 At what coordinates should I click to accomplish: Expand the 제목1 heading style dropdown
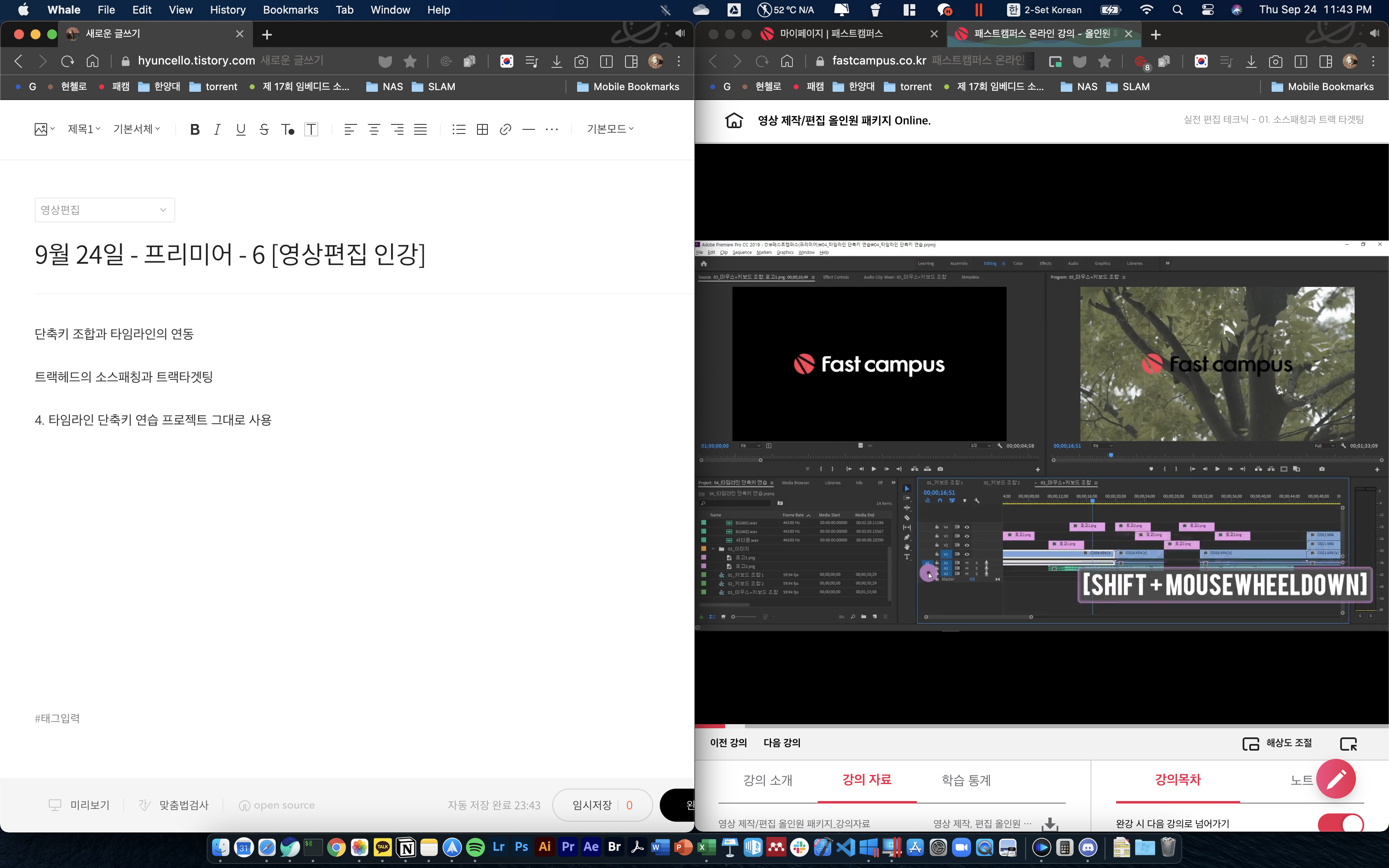pos(84,129)
